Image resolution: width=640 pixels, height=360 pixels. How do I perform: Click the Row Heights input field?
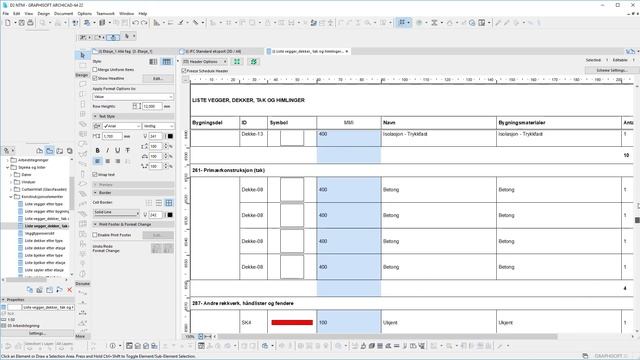152,106
